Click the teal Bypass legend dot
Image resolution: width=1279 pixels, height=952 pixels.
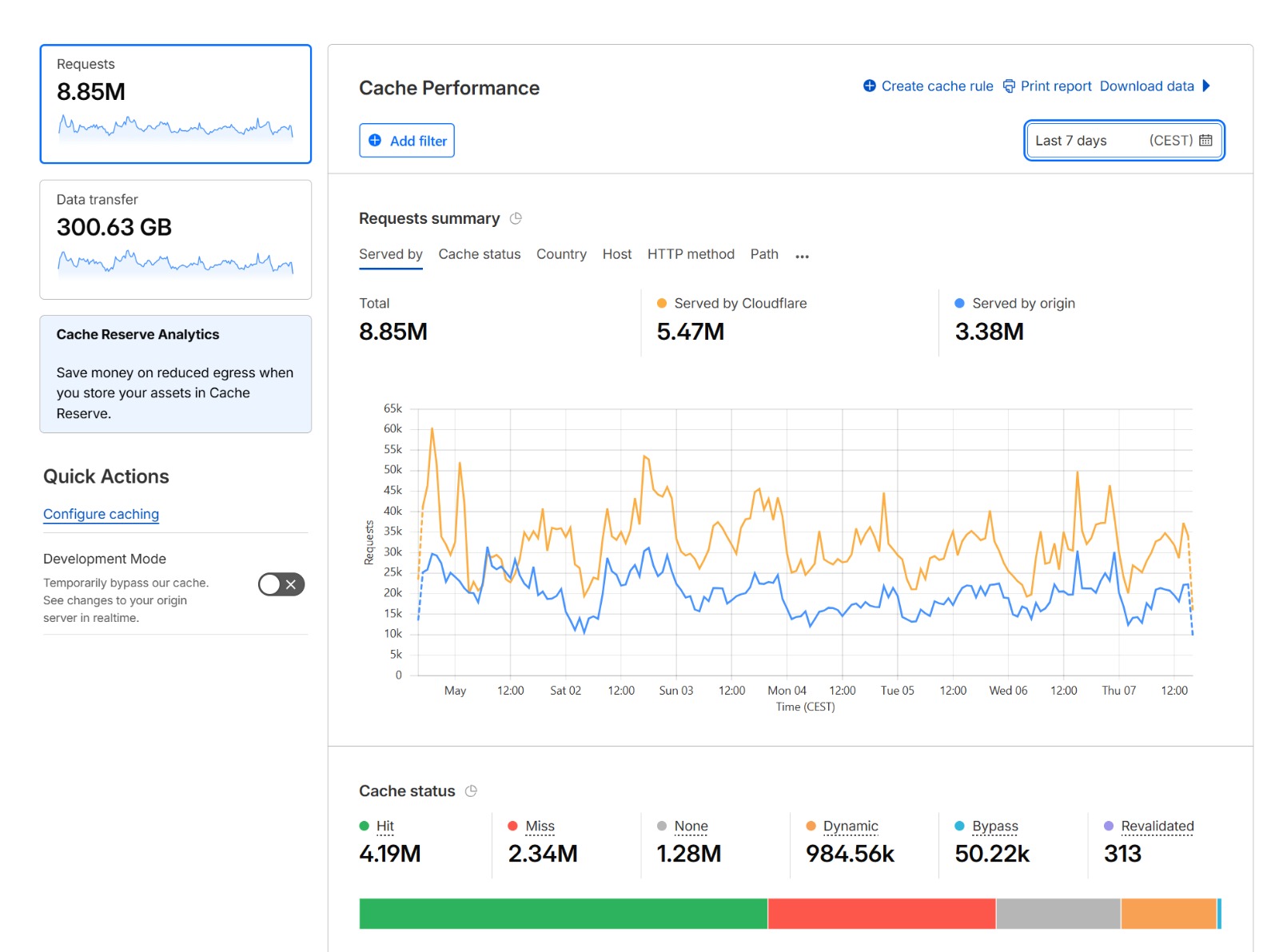point(960,827)
